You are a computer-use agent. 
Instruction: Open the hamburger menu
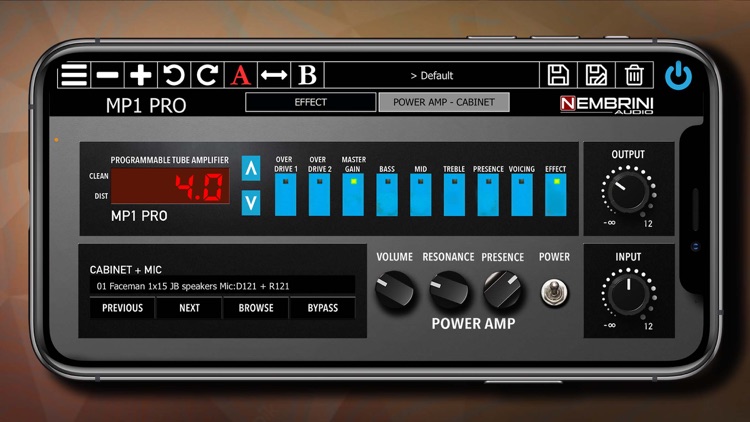tap(74, 75)
